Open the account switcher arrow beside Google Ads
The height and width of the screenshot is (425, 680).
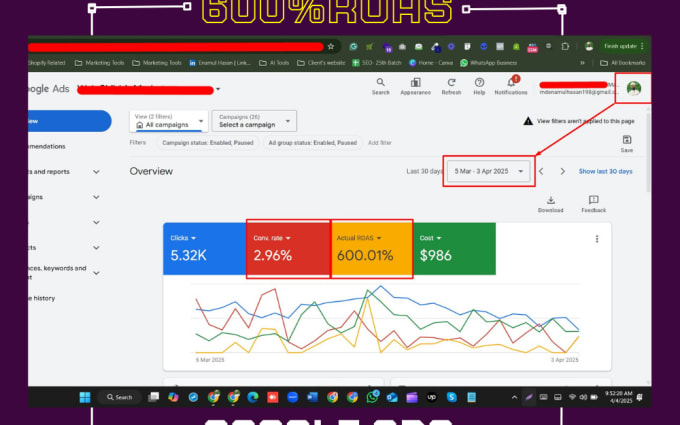click(218, 89)
